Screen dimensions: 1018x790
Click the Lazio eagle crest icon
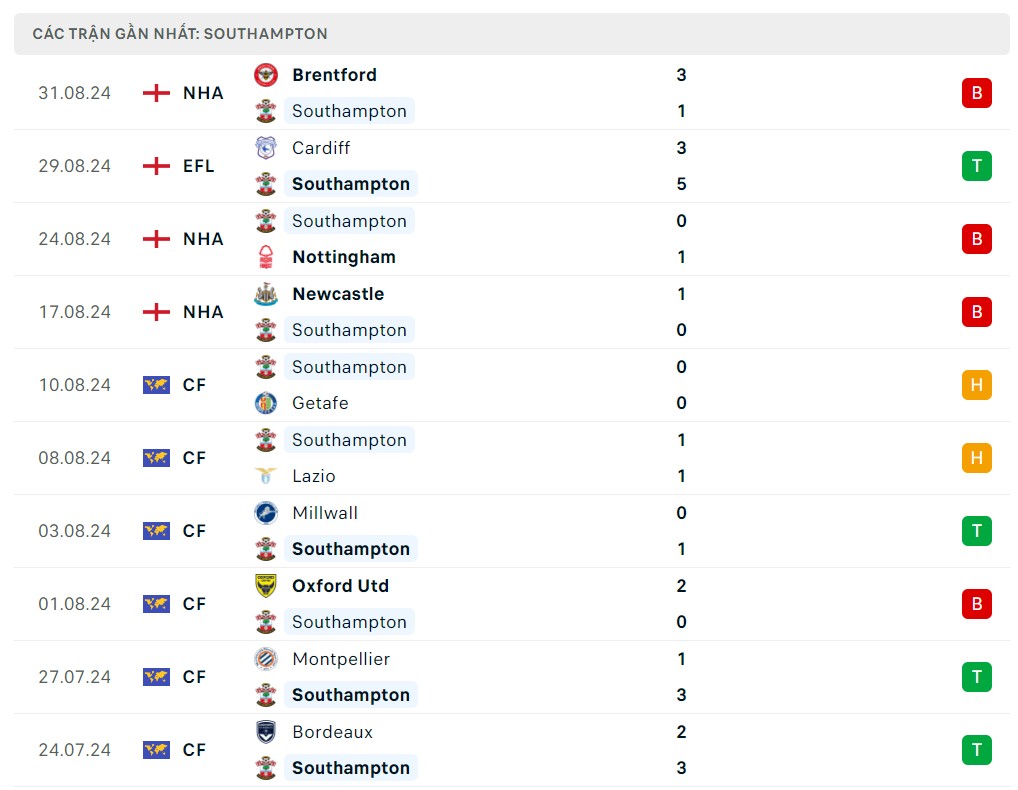point(265,476)
